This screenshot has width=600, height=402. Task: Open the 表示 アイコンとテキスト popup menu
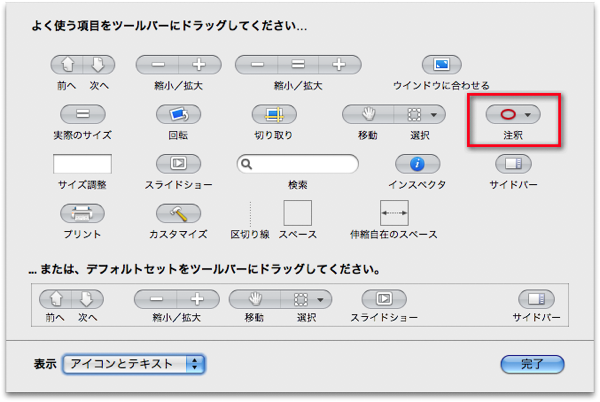pos(134,364)
